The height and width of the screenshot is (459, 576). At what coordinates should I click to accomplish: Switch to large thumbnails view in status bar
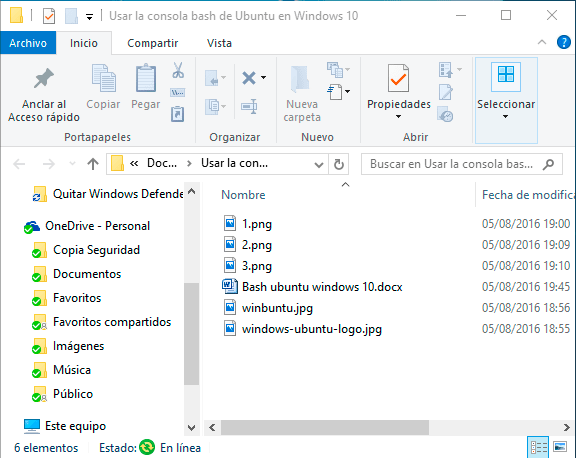tap(560, 447)
